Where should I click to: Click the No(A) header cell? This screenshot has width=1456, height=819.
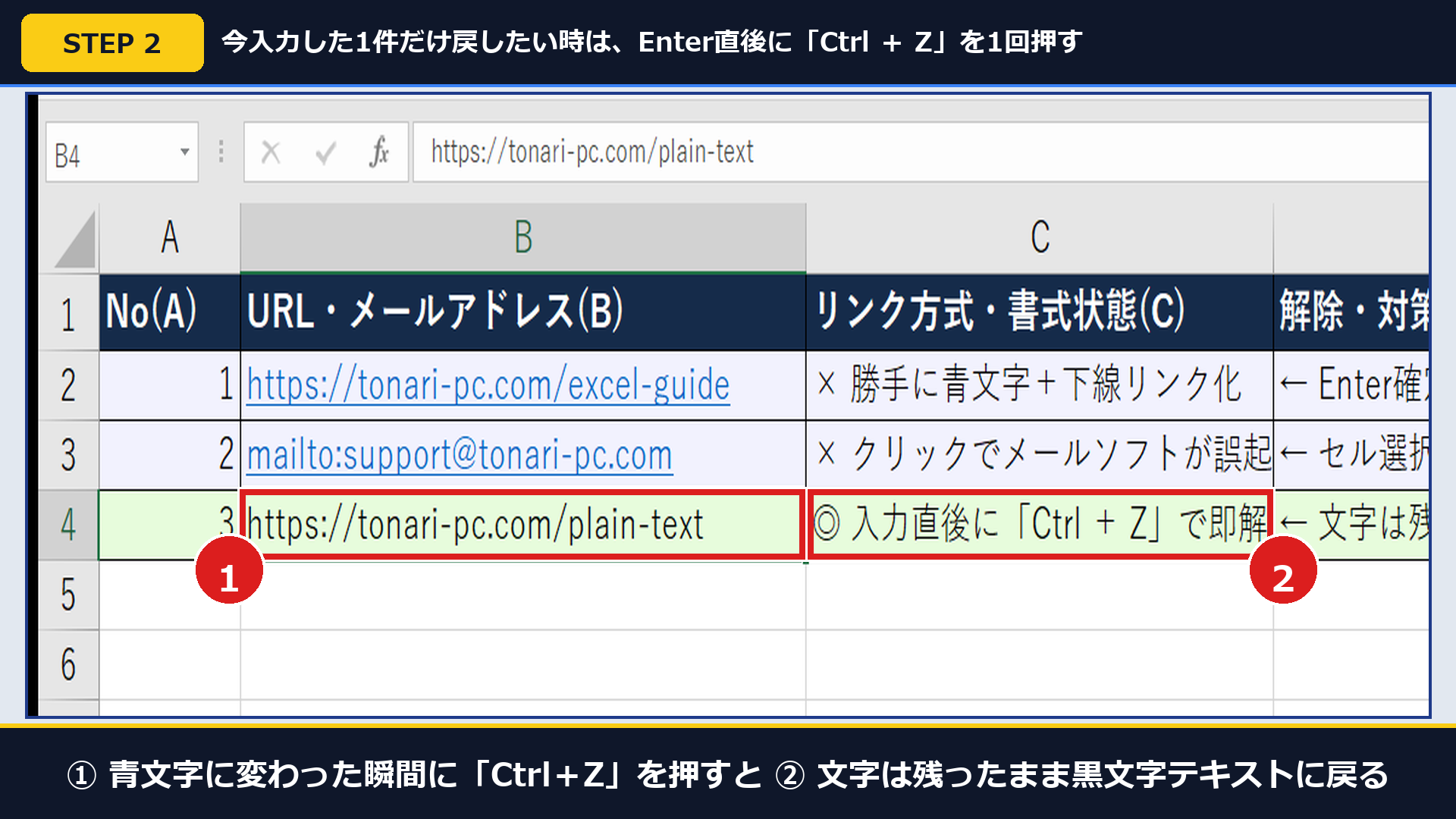[170, 312]
